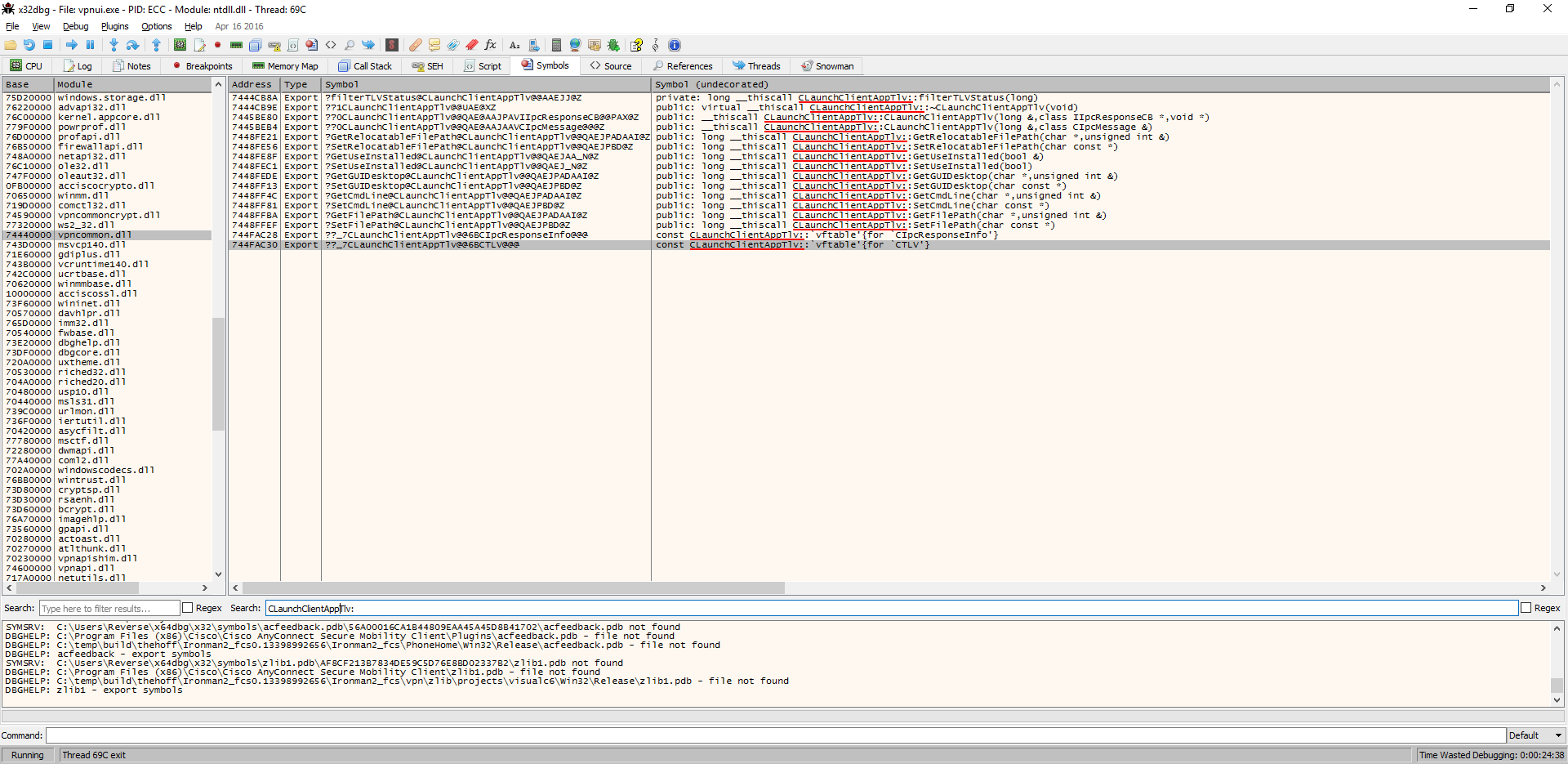Open the Plugins menu
This screenshot has height=764, width=1568.
tap(114, 26)
